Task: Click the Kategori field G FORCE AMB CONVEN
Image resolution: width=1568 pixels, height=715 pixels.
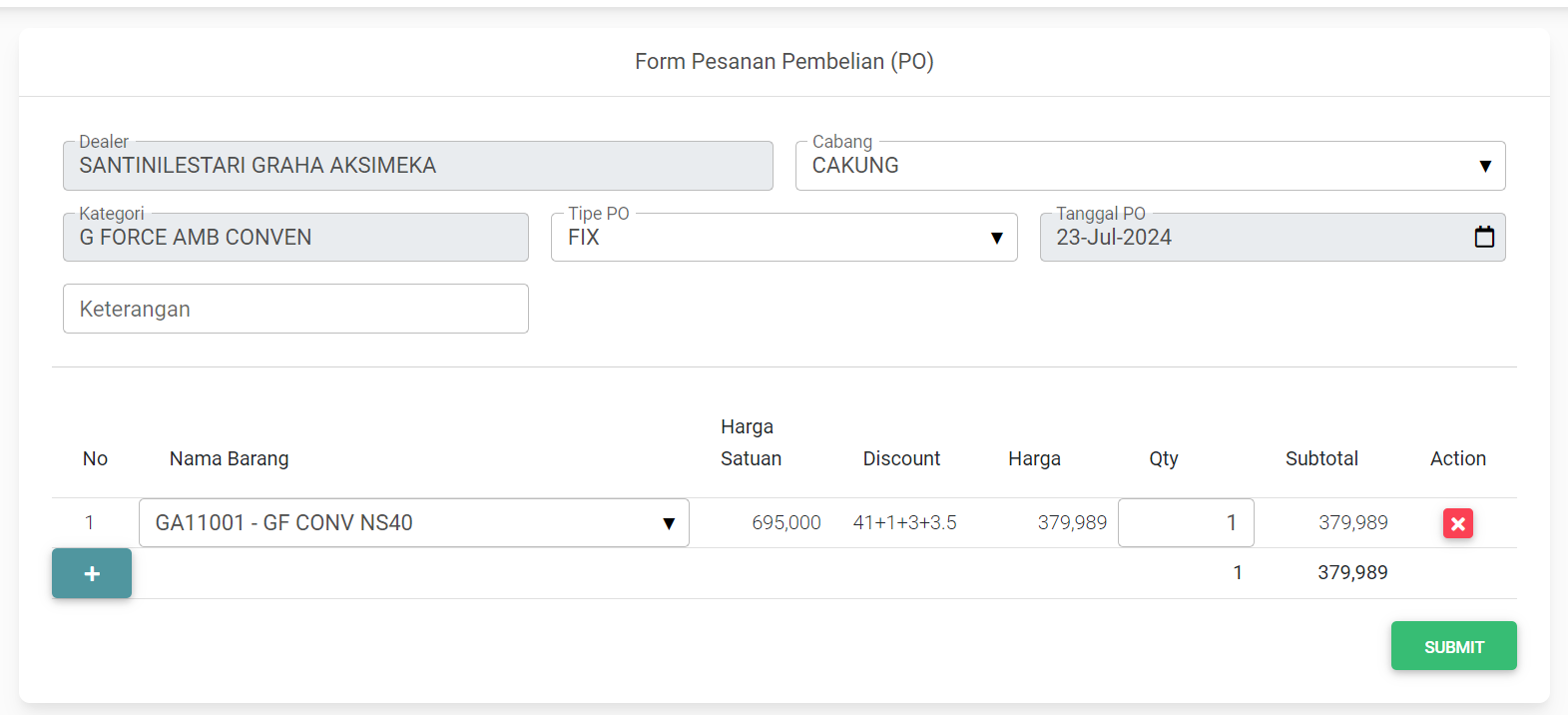Action: (x=295, y=238)
